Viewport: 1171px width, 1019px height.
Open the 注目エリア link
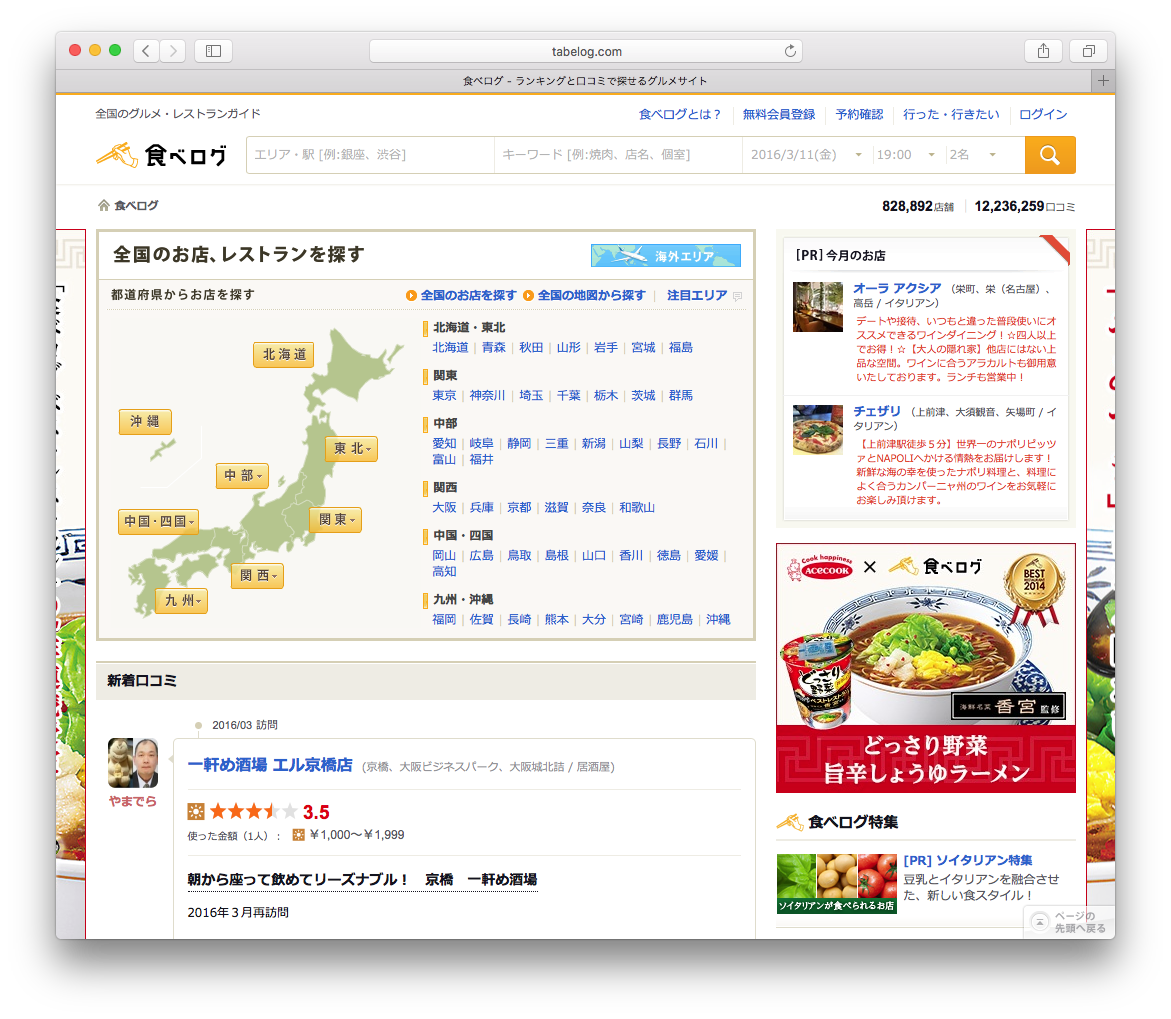pos(697,295)
